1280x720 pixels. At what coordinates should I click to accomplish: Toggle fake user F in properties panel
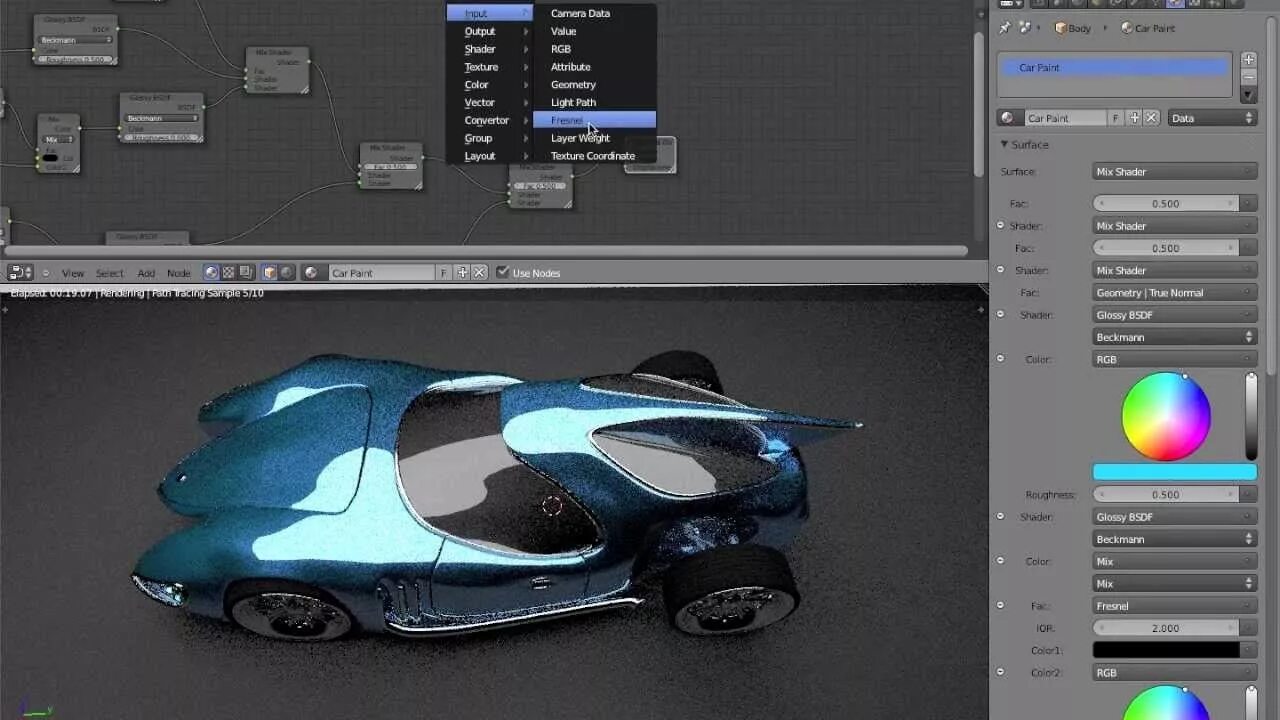(1116, 118)
